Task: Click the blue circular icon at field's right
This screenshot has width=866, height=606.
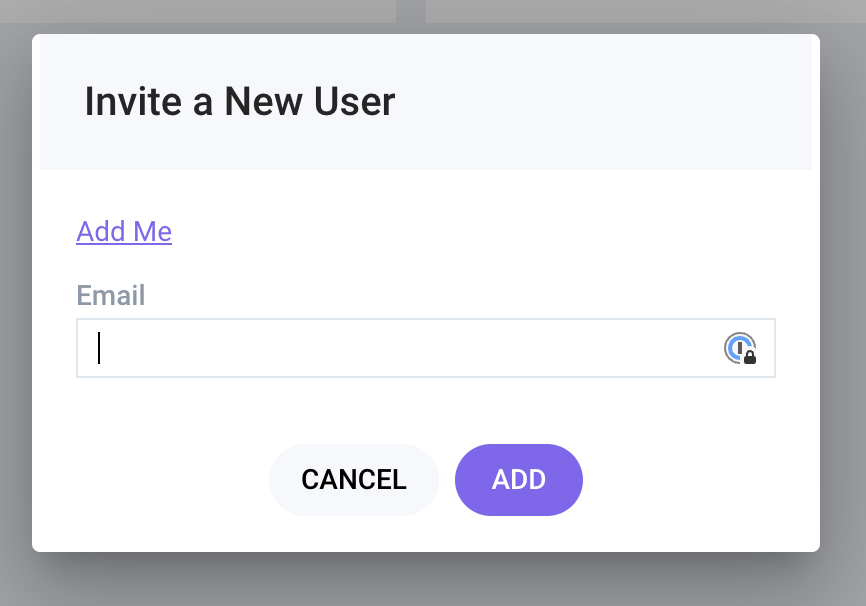Action: point(738,347)
